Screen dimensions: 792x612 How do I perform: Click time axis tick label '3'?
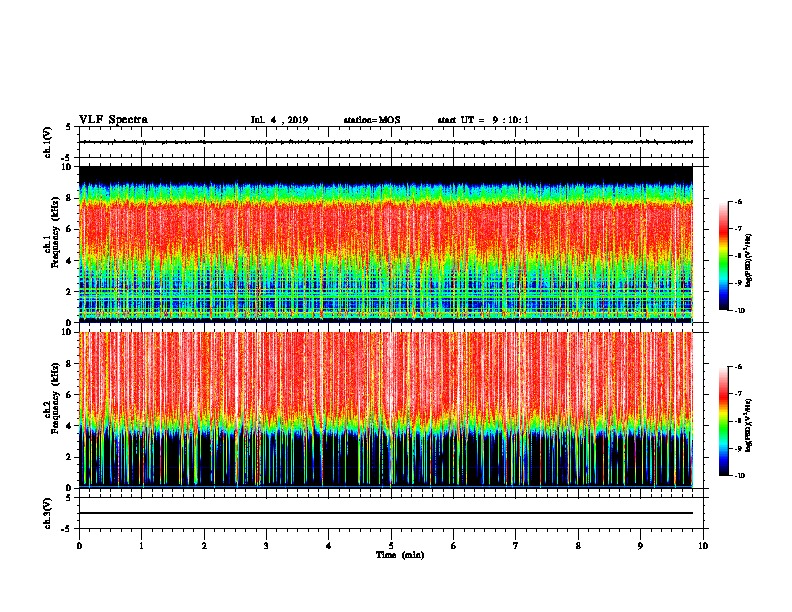(x=266, y=546)
